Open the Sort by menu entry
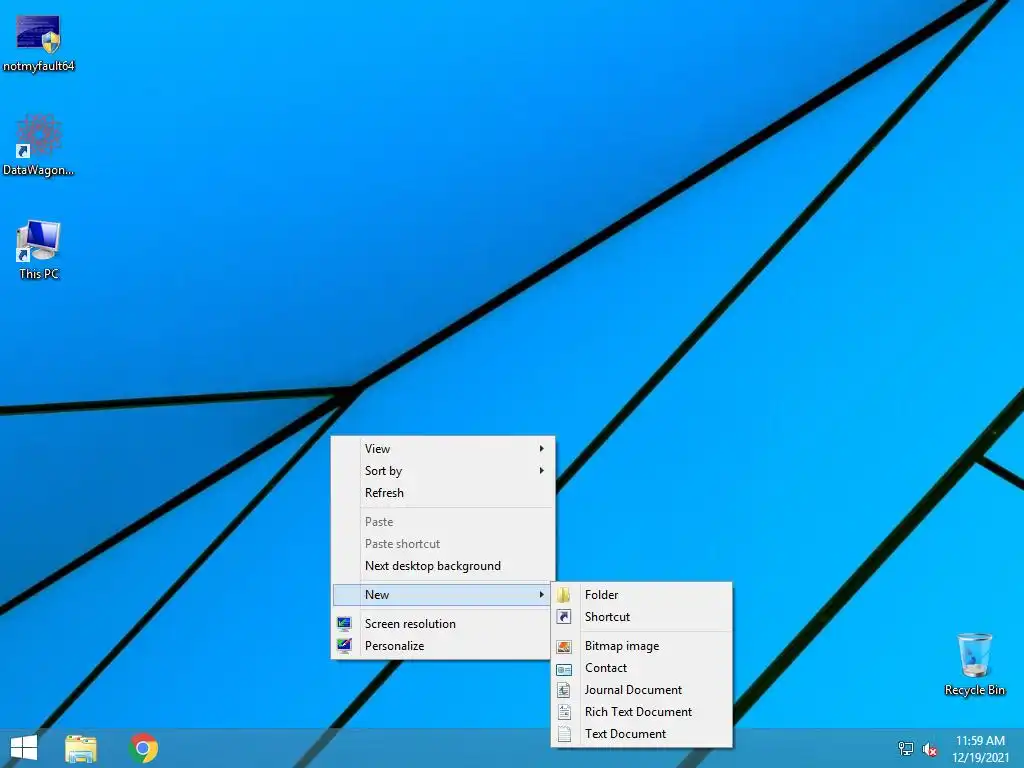 click(443, 471)
